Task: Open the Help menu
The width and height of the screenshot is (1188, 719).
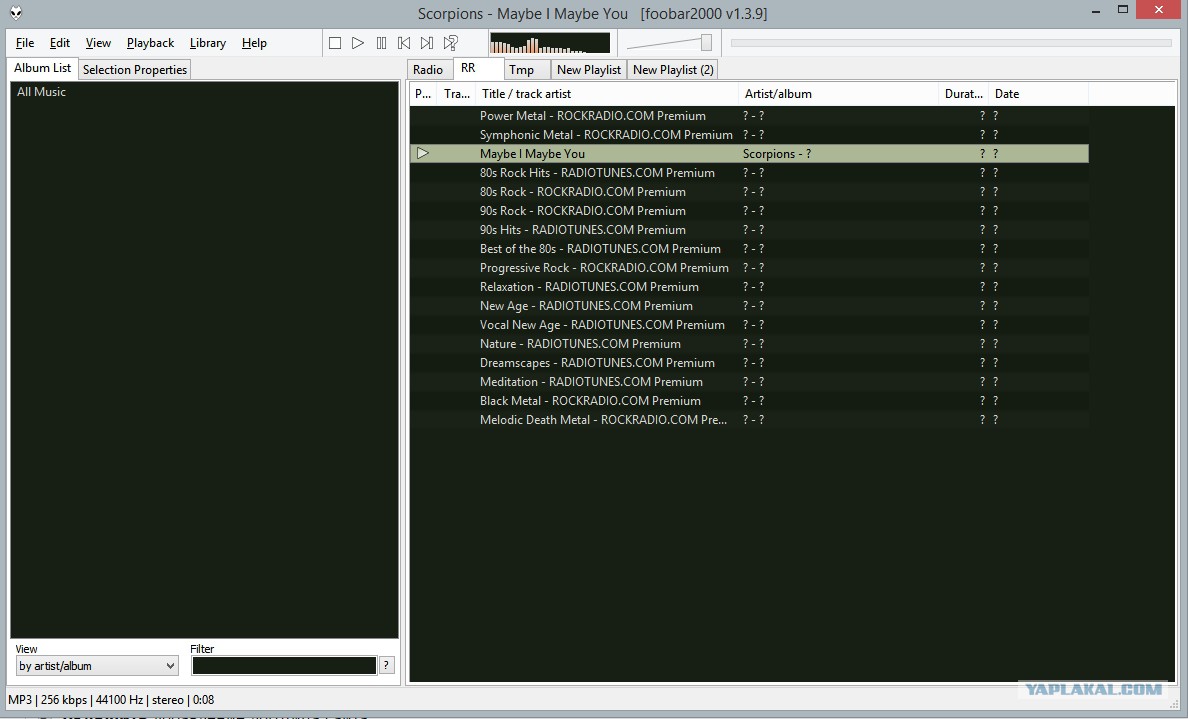Action: pyautogui.click(x=254, y=43)
